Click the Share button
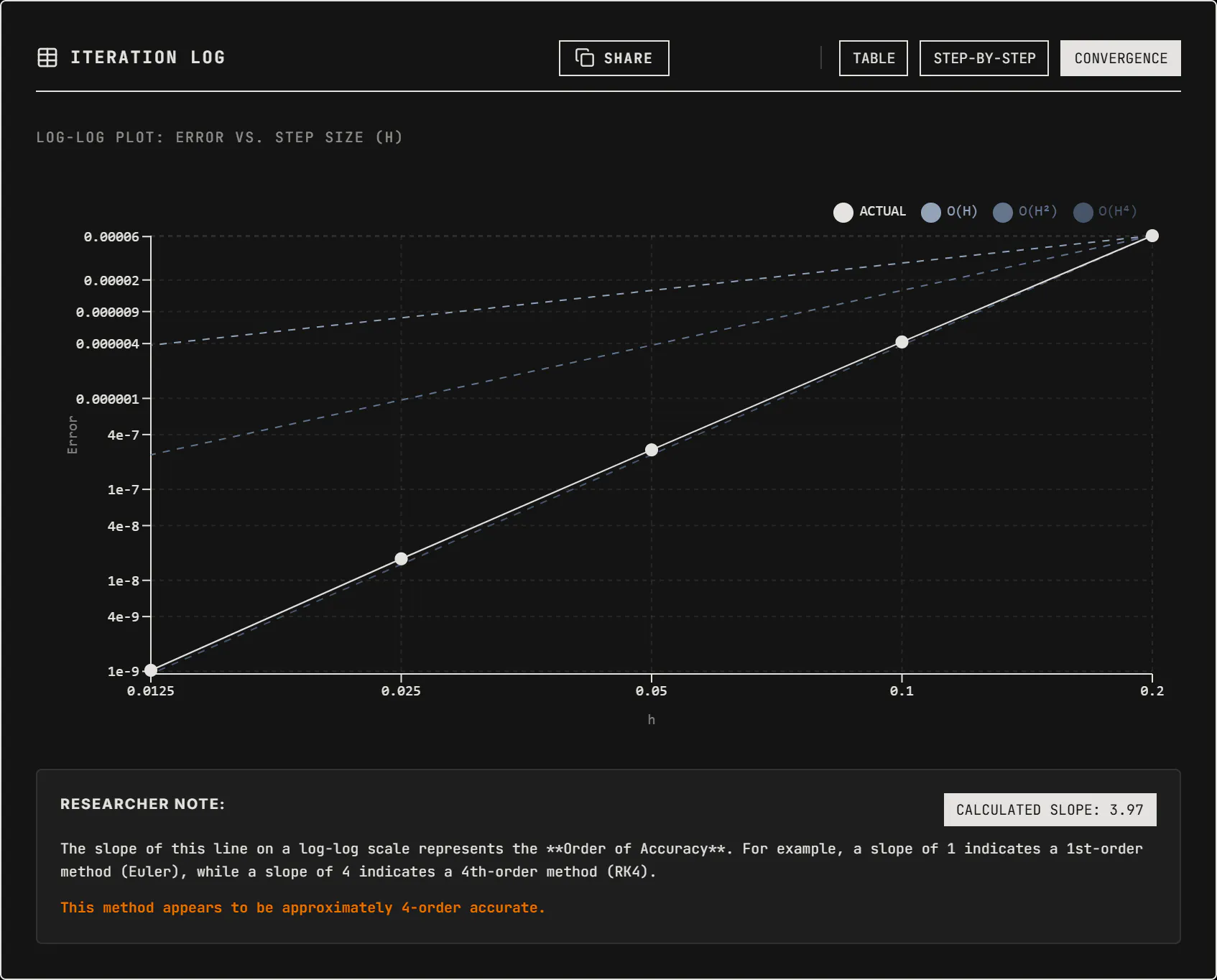Screen dimensions: 1217x980 (x=614, y=58)
